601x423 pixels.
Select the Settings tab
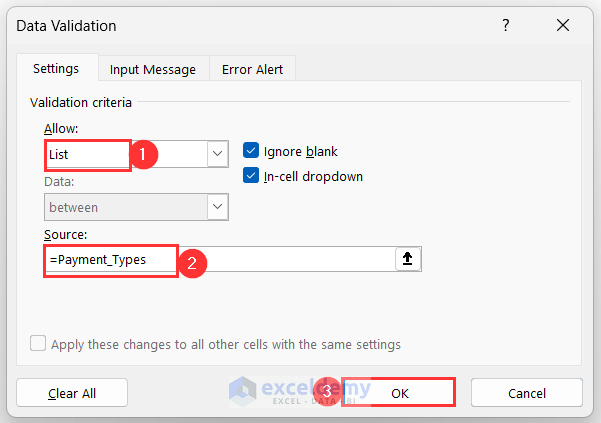(x=56, y=69)
